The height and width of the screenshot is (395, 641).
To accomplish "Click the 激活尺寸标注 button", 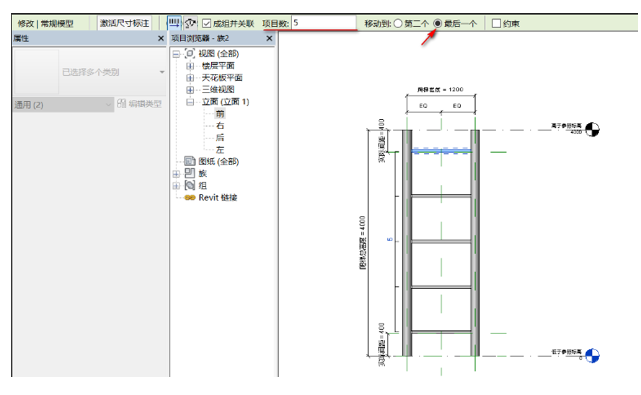I will [124, 23].
